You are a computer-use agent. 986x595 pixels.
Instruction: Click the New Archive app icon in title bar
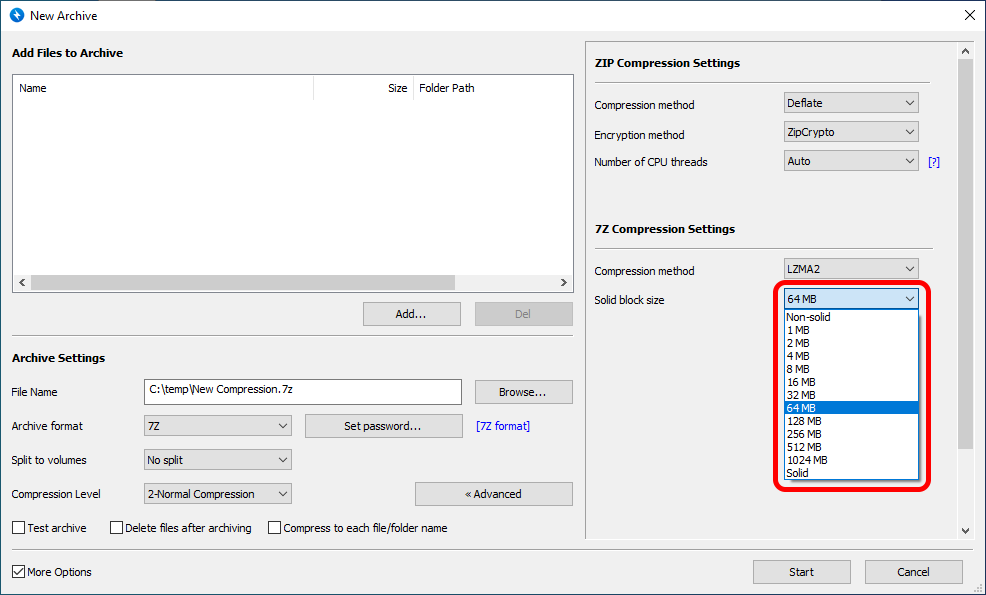point(16,16)
